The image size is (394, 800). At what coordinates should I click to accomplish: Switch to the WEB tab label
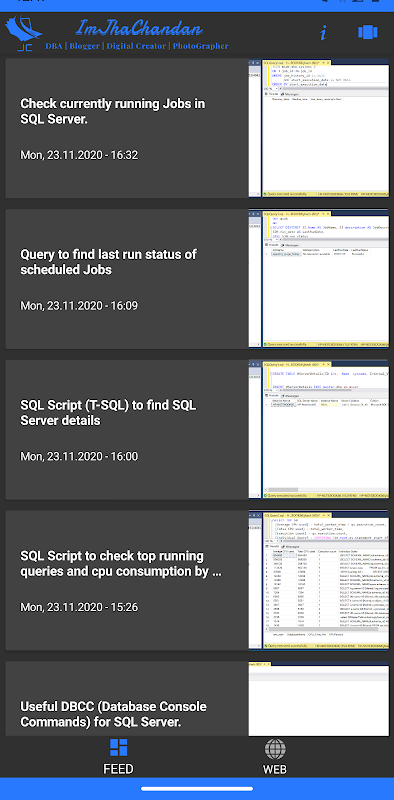point(275,769)
